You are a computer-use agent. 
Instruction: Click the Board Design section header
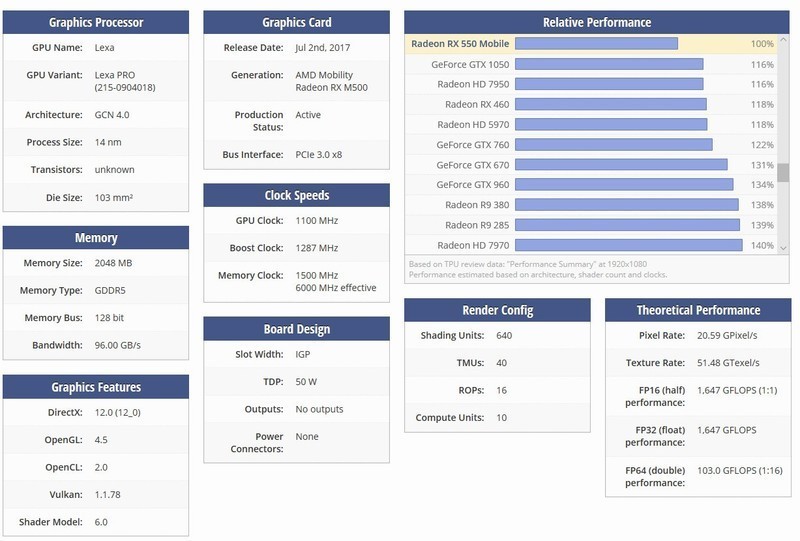[296, 329]
